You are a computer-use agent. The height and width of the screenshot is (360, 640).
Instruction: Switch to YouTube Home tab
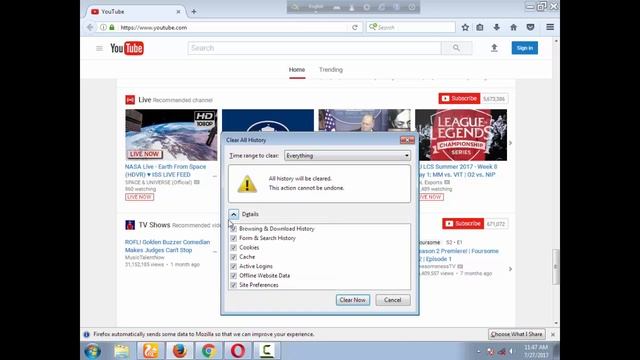pos(297,70)
